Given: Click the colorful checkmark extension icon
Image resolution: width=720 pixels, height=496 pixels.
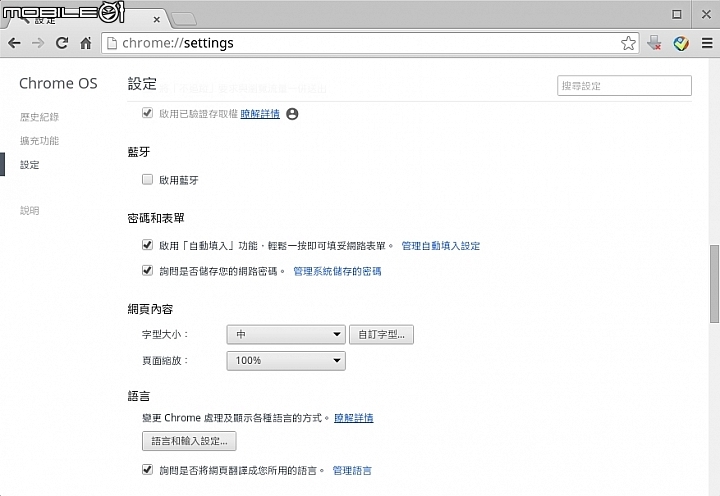Looking at the screenshot, I should 681,43.
